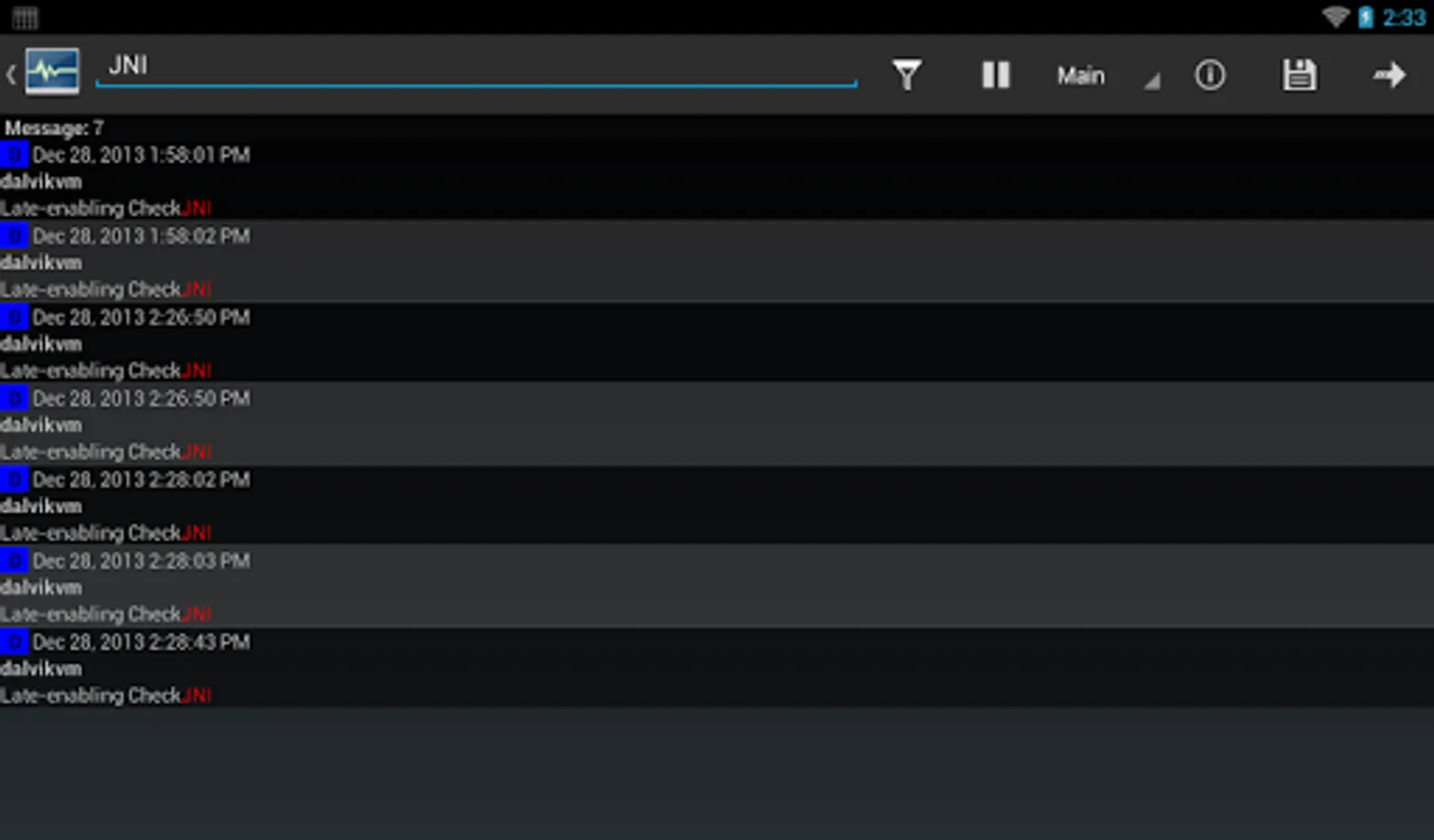The height and width of the screenshot is (840, 1434).
Task: Tap the app heartbeat monitor icon
Action: (x=52, y=72)
